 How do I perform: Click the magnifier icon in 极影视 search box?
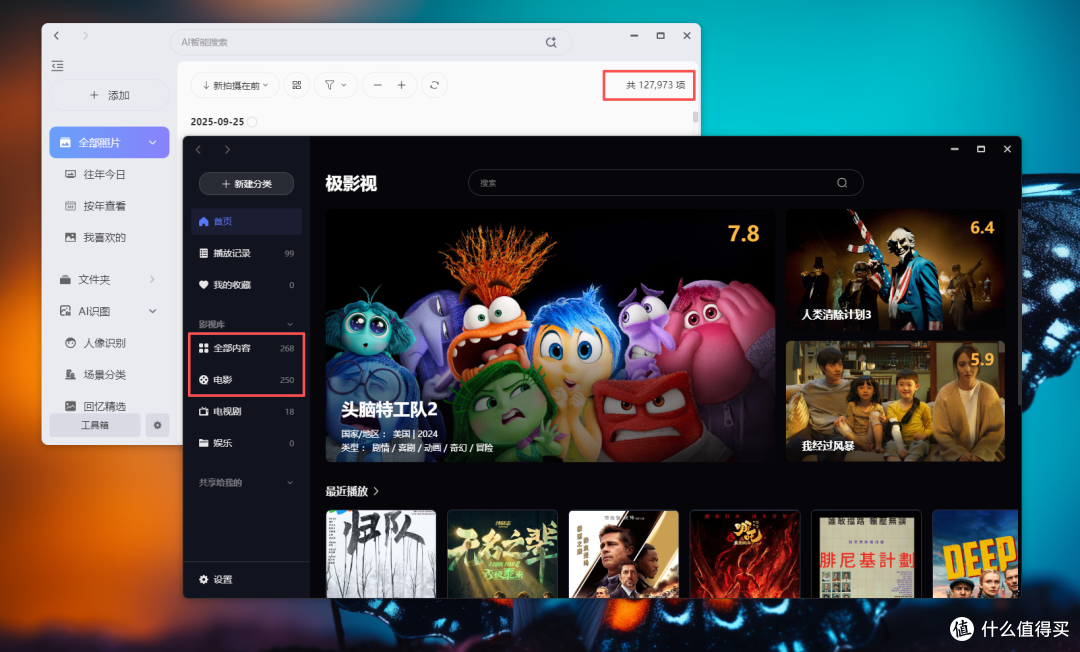[x=842, y=183]
